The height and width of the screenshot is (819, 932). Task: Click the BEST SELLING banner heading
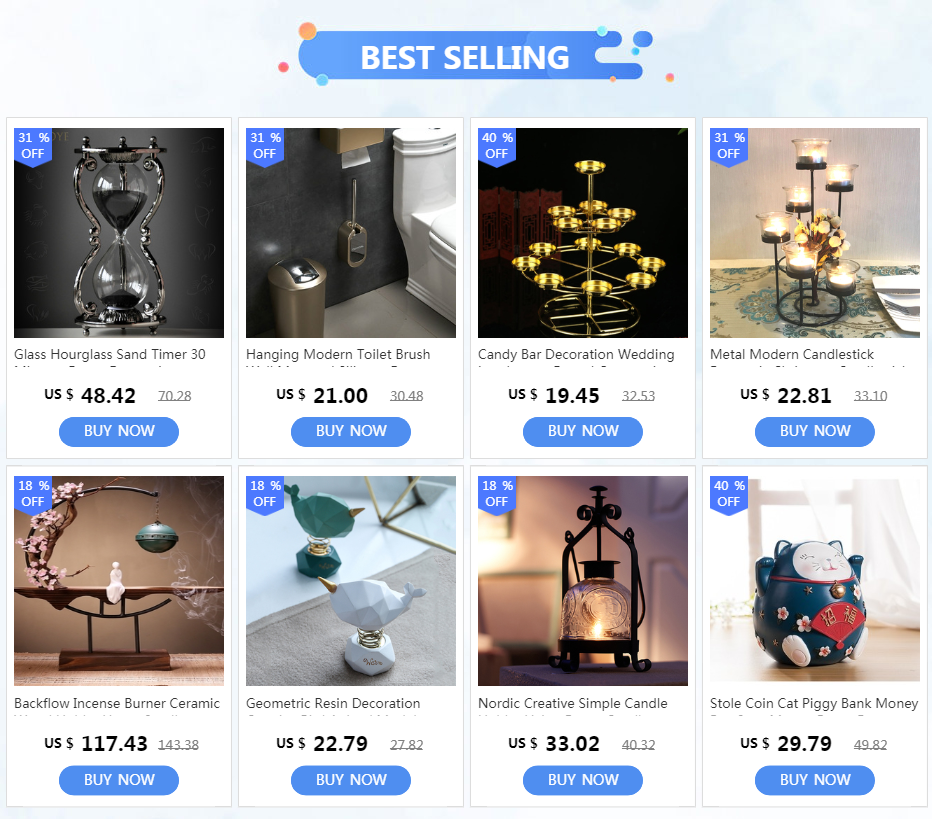(x=465, y=58)
